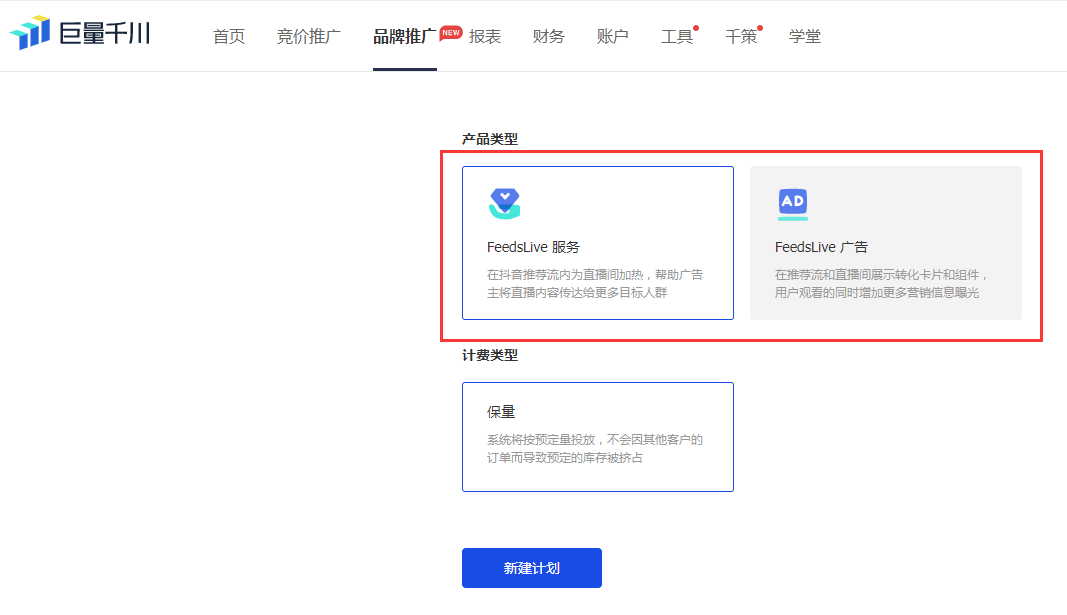Click the 在推荐流和直播间展示转化卡片 description
This screenshot has height=615, width=1067.
point(881,284)
